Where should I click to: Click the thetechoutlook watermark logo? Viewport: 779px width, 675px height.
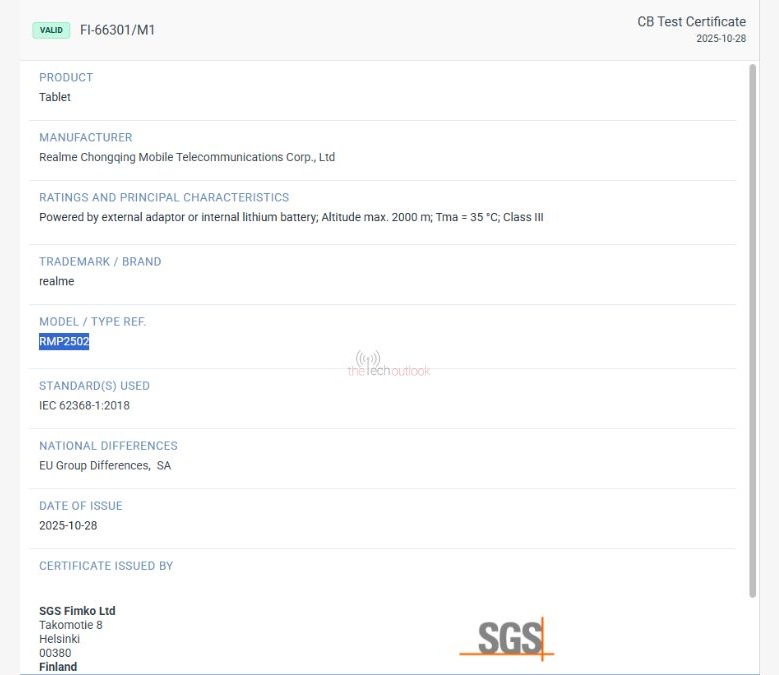(x=389, y=364)
